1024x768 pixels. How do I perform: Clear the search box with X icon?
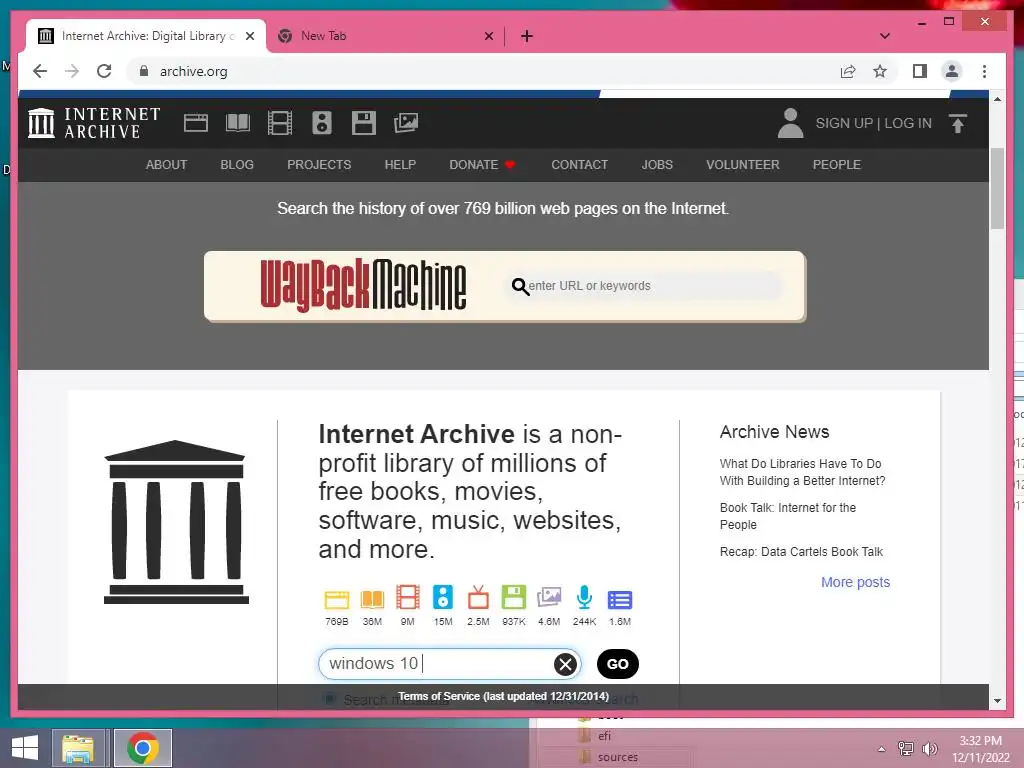[566, 664]
